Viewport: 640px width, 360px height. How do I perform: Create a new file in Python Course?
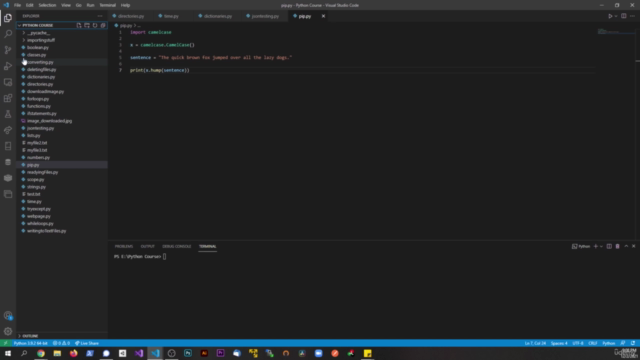point(79,25)
